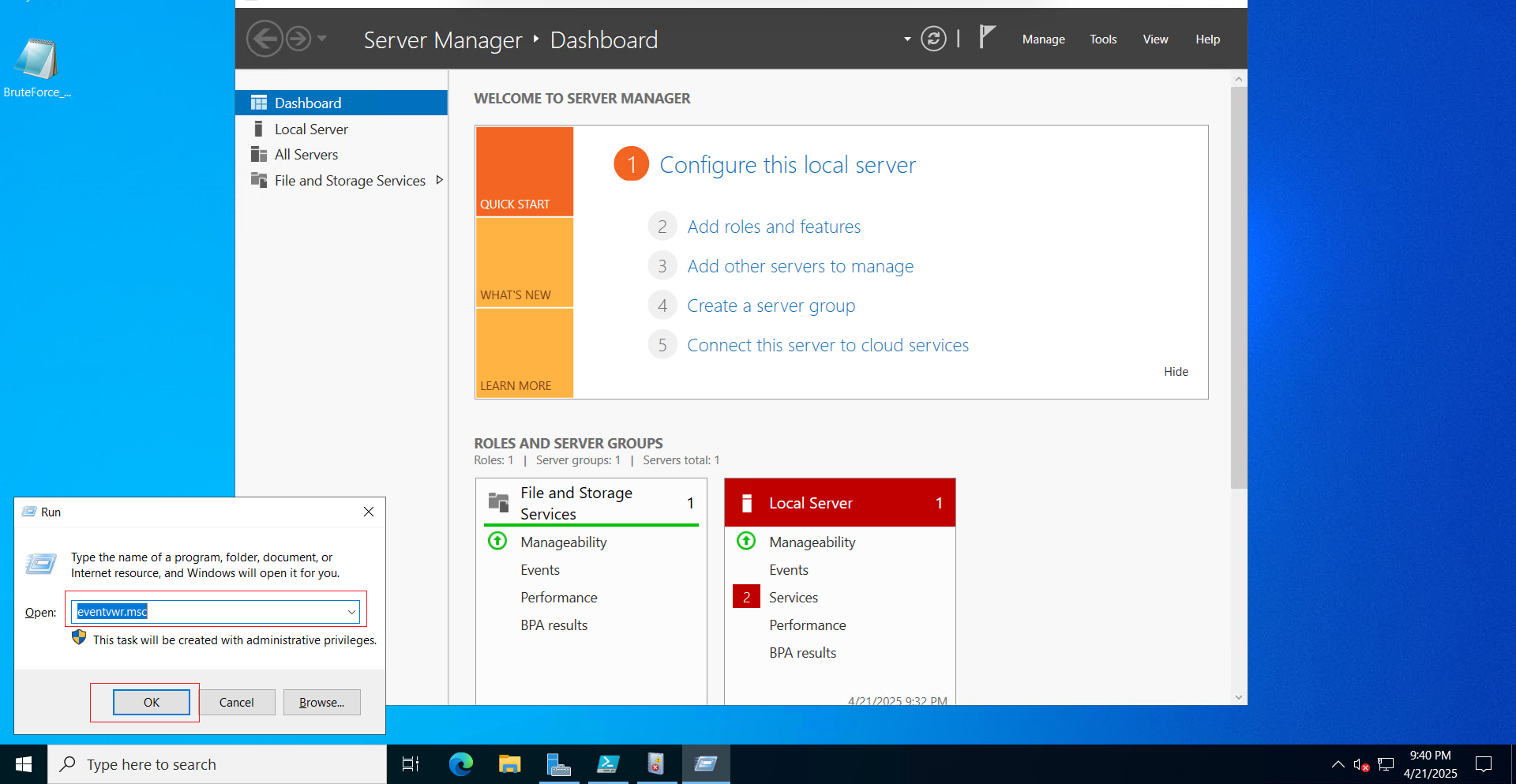Viewport: 1516px width, 784px height.
Task: Open the navigation history dropdown arrow
Action: (x=322, y=39)
